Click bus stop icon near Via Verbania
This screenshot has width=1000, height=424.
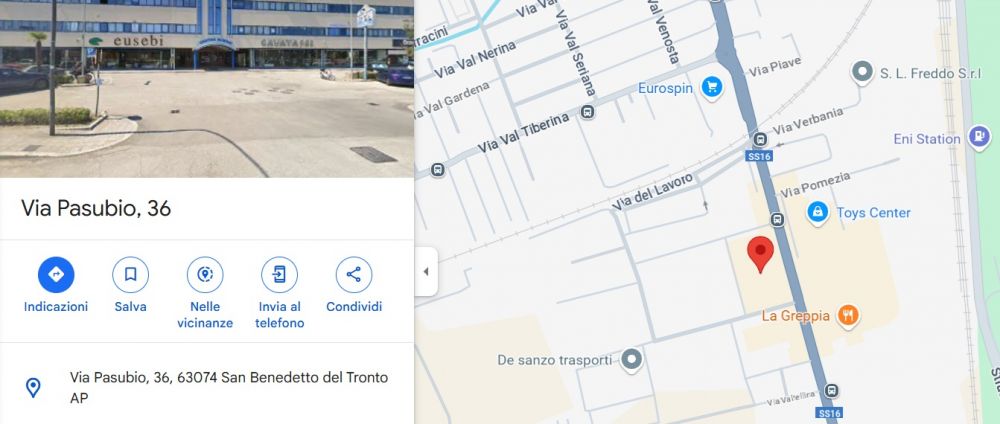click(760, 139)
